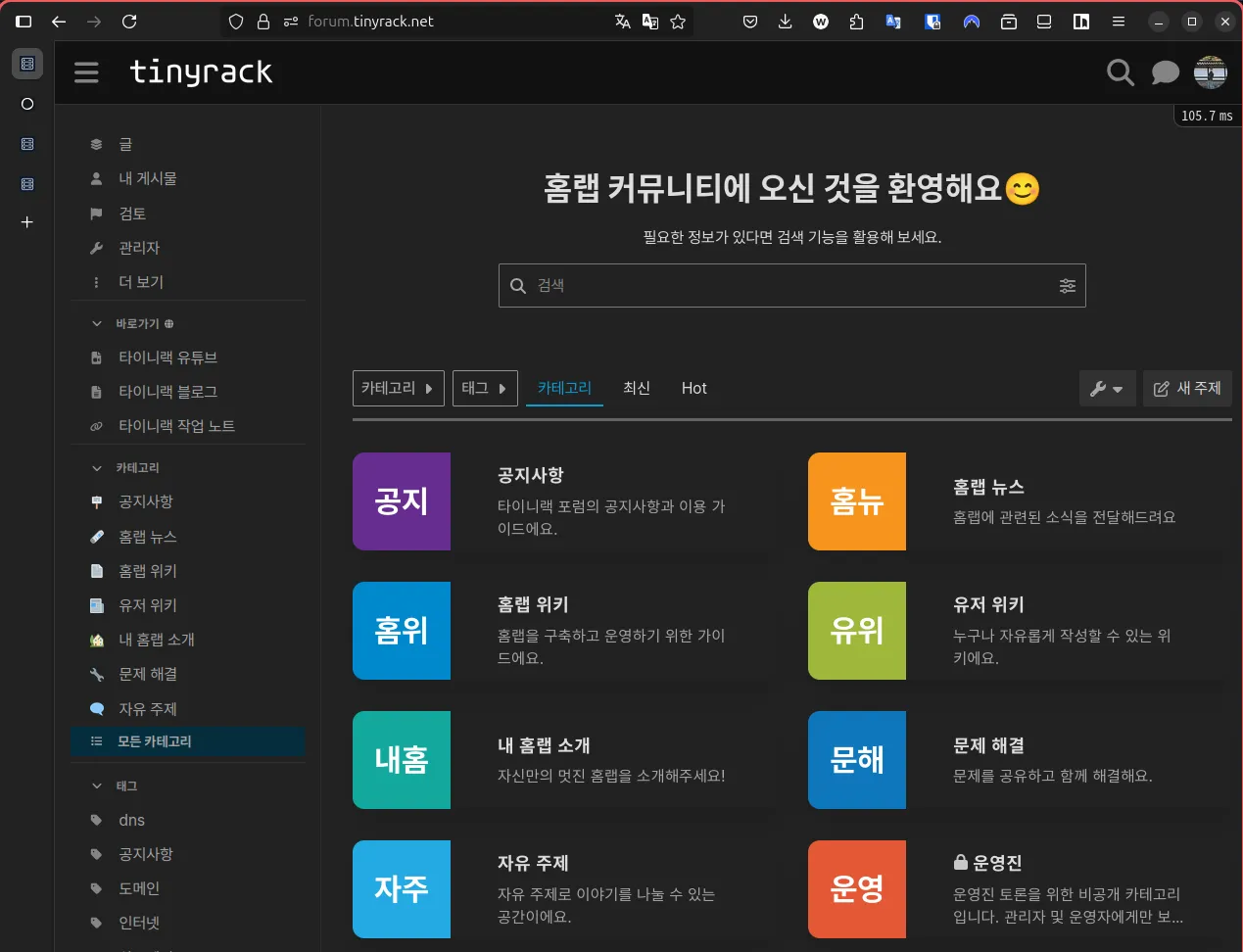Collapse the 바로가기 sidebar section
This screenshot has width=1243, height=952.
click(97, 323)
